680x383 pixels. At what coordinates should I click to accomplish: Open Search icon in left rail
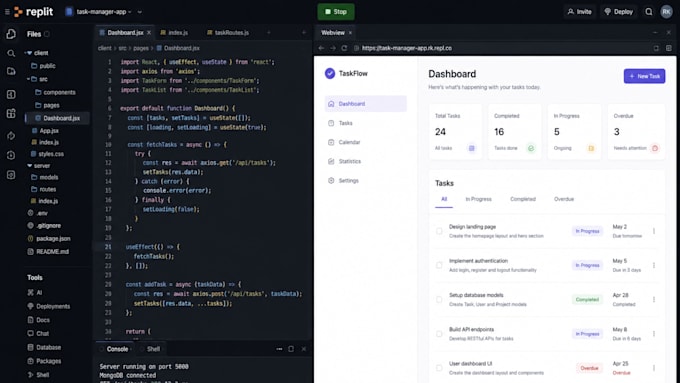click(11, 53)
